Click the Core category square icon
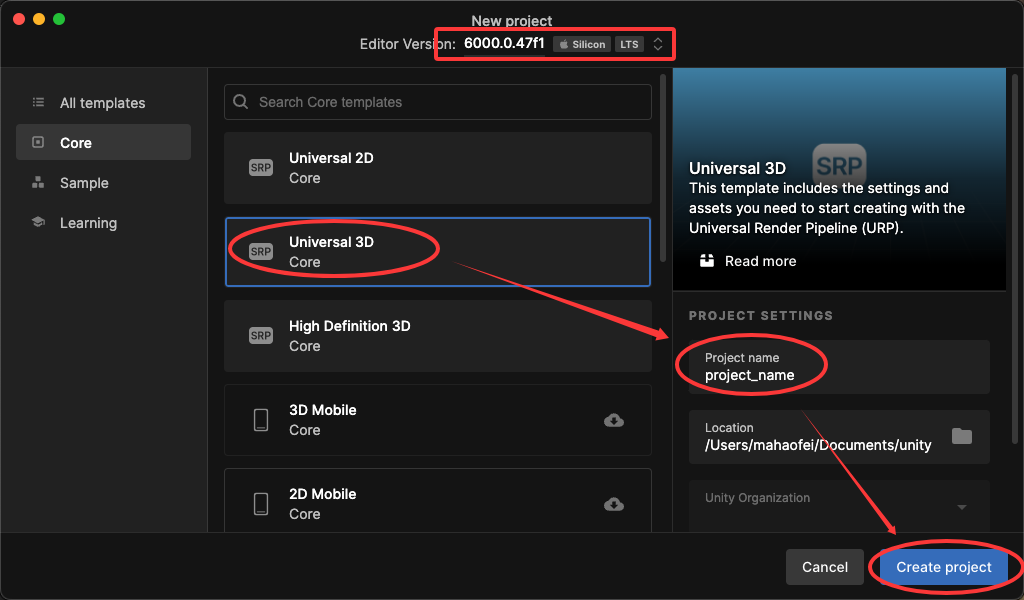 coord(38,142)
